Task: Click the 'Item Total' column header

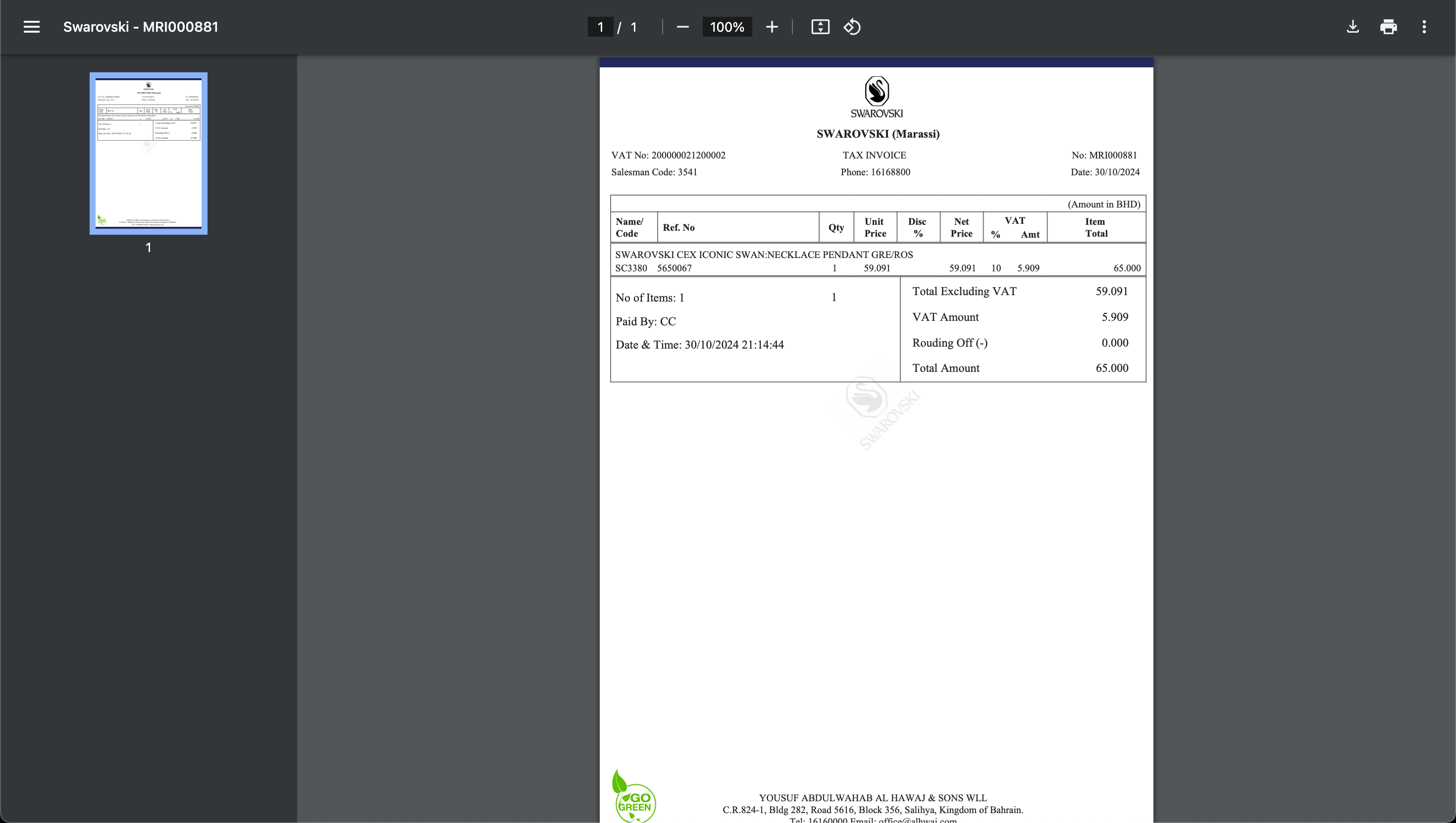Action: pyautogui.click(x=1096, y=227)
